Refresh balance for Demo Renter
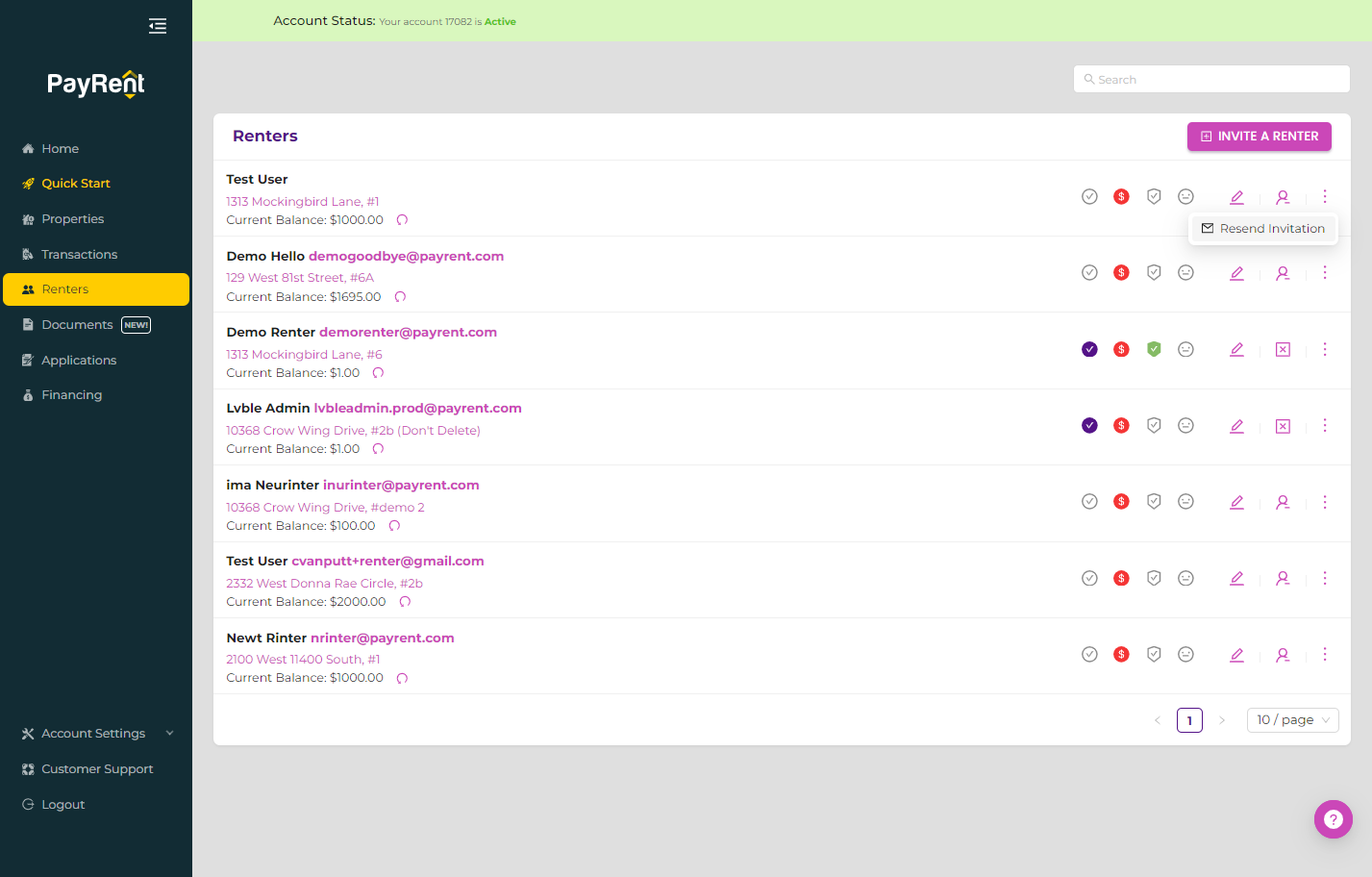This screenshot has height=877, width=1372. 378,373
